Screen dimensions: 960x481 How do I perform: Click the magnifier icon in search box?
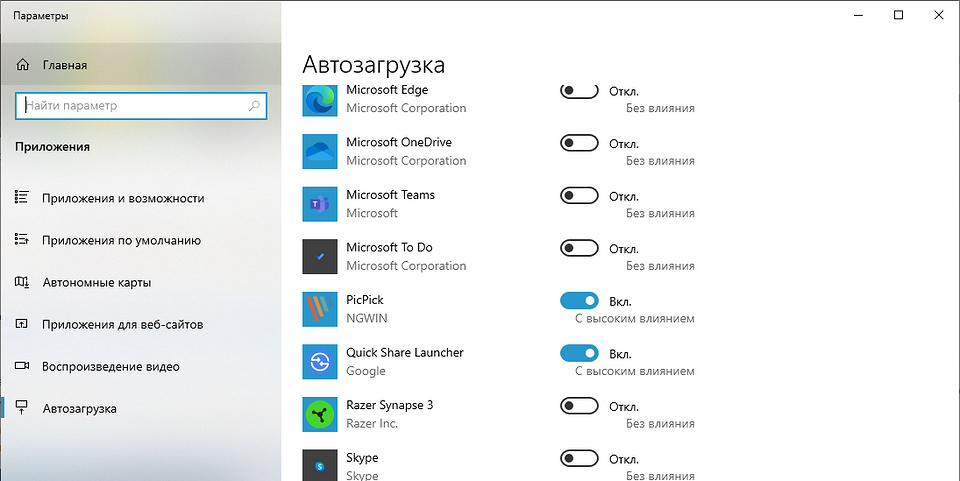254,106
